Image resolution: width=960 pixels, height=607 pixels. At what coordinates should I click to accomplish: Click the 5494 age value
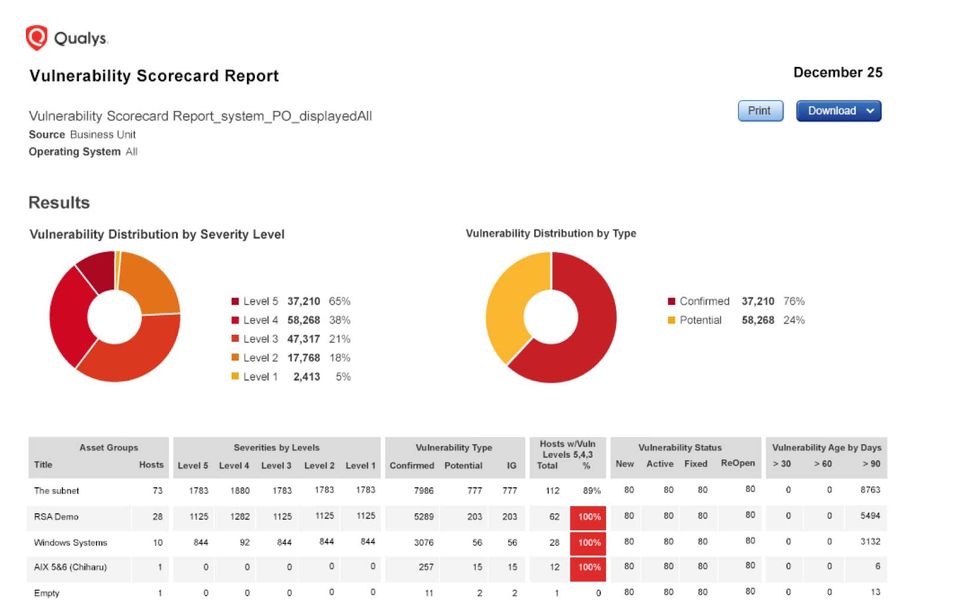pyautogui.click(x=870, y=516)
